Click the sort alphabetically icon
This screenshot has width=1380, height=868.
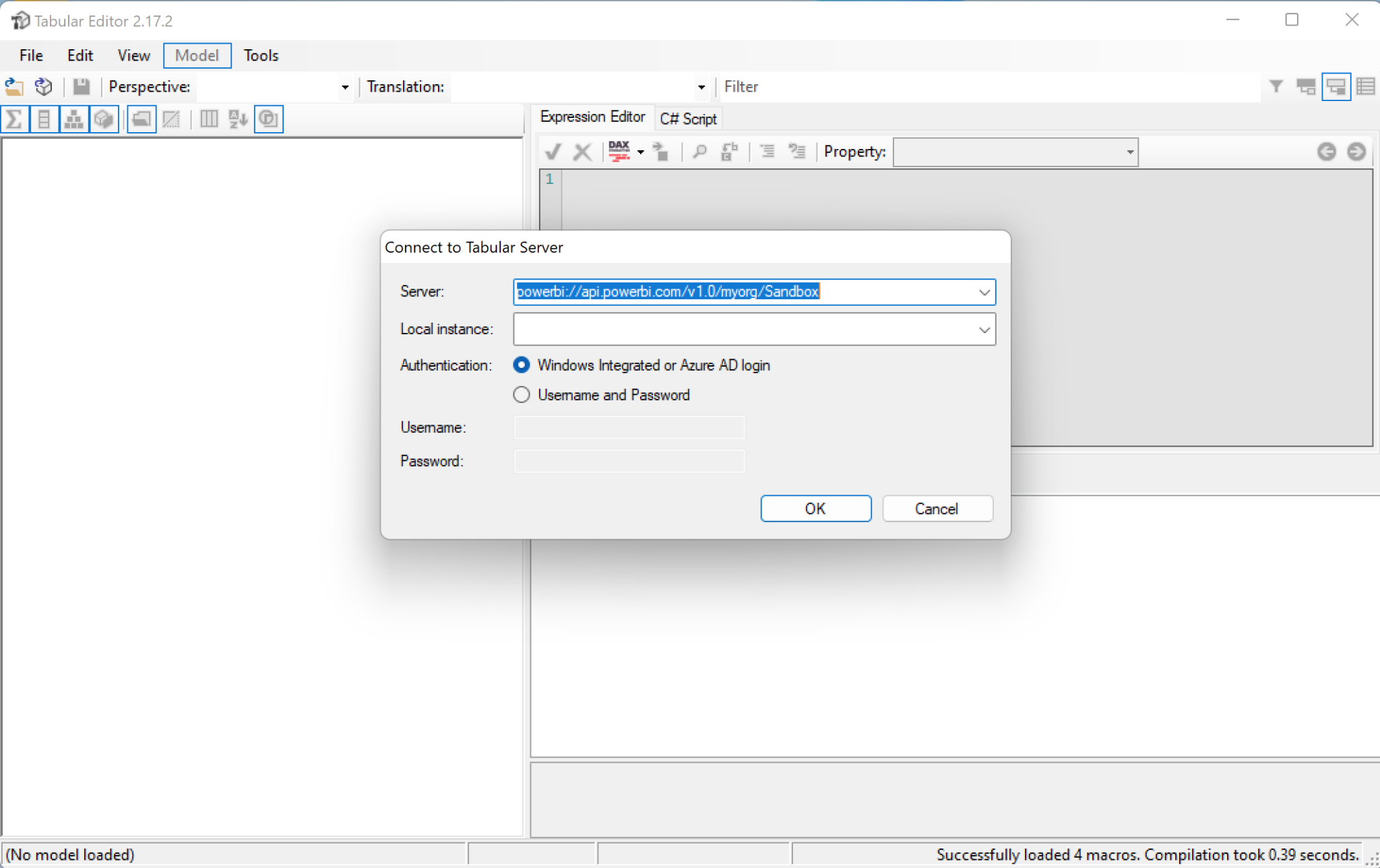pyautogui.click(x=238, y=119)
